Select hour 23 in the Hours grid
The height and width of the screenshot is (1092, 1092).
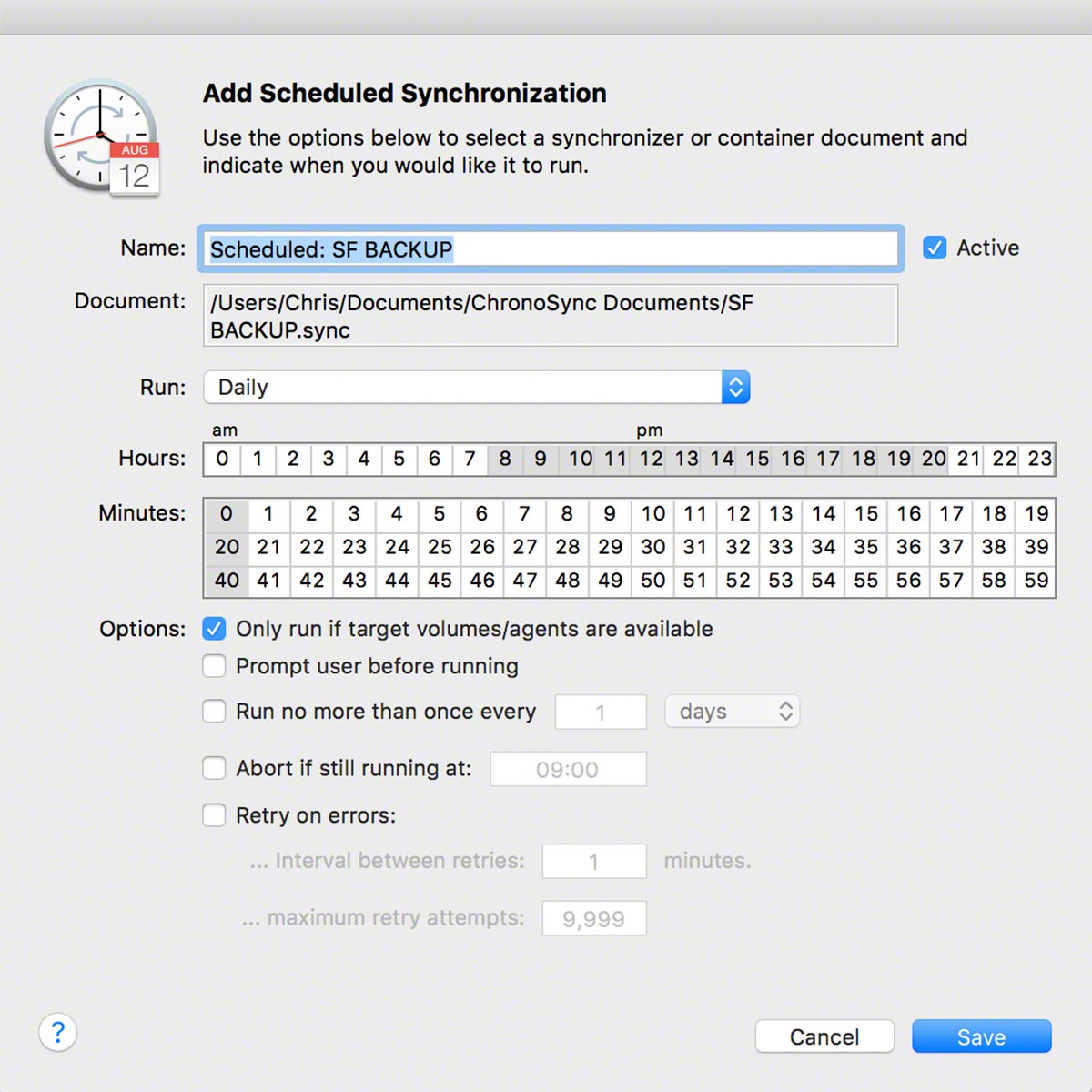(x=1039, y=459)
